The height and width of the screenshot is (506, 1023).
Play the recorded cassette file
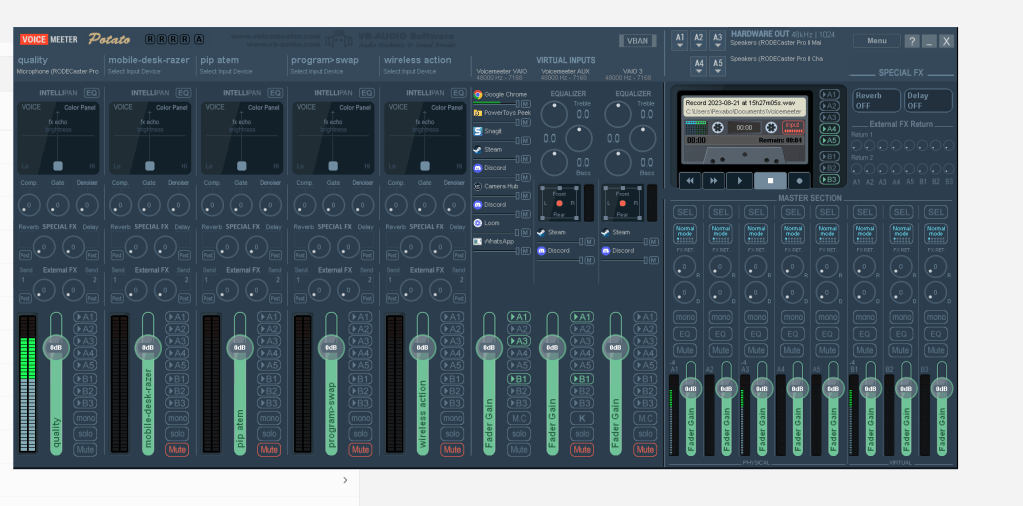click(x=739, y=181)
